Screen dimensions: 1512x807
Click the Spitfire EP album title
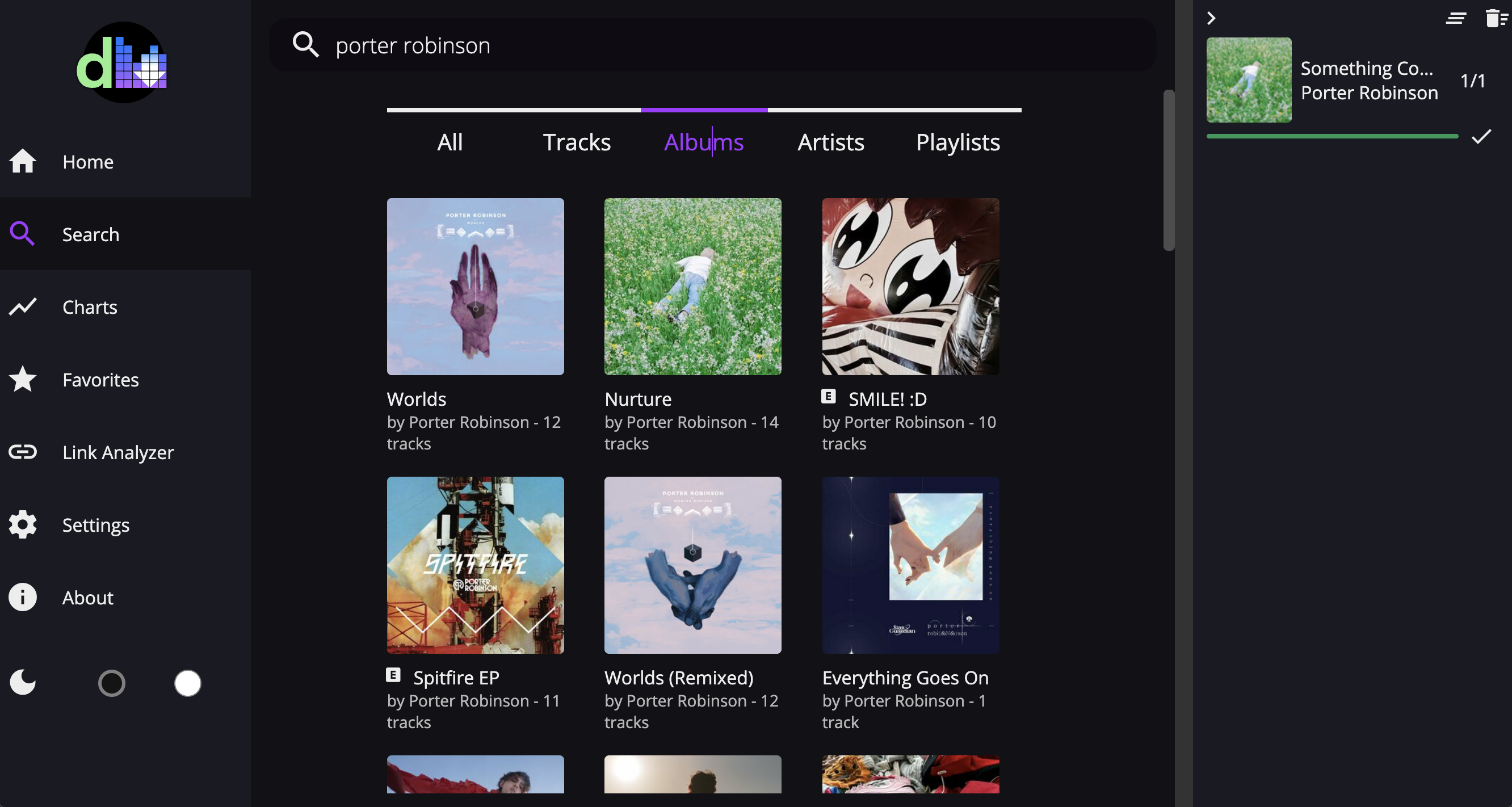click(456, 678)
